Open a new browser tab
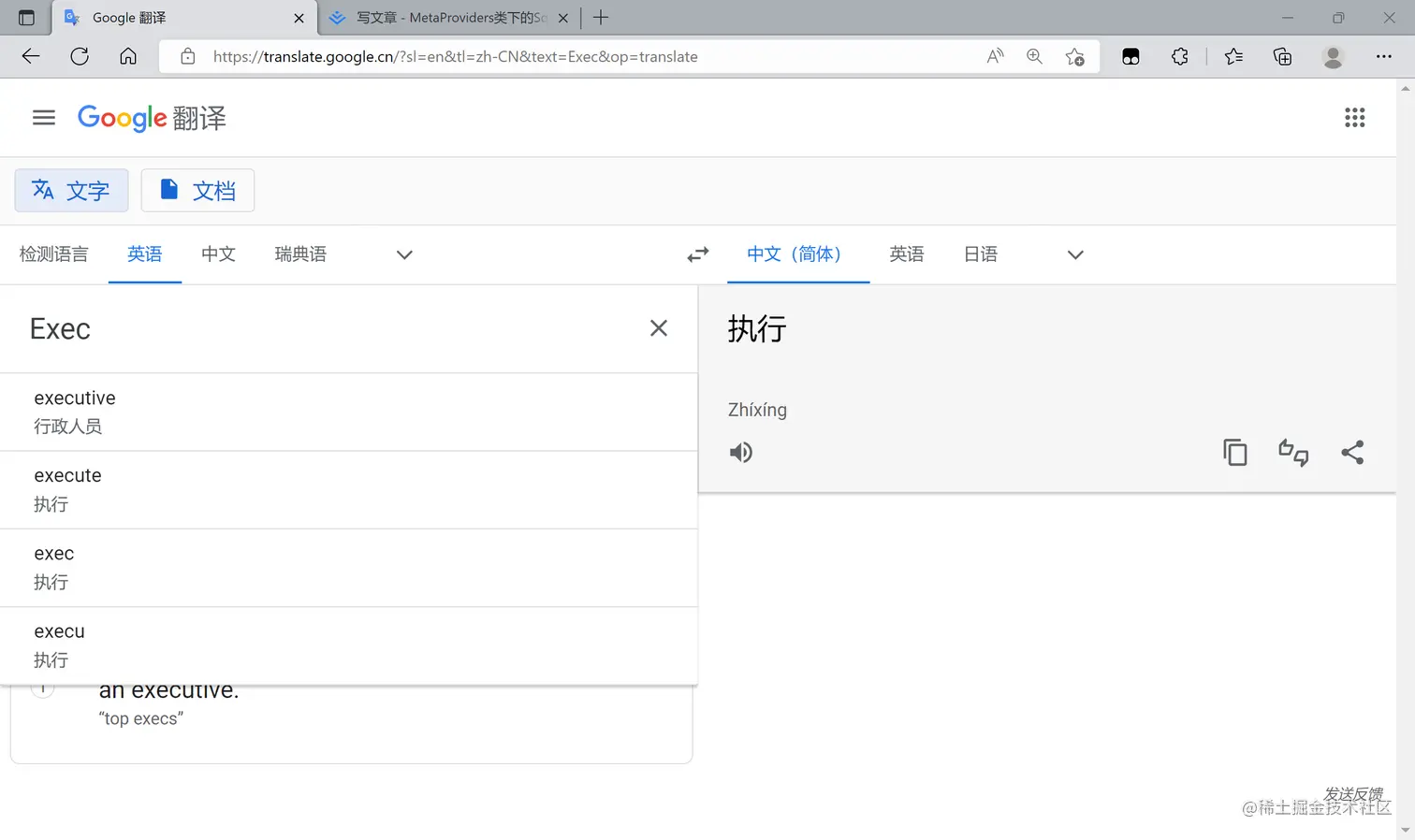1415x840 pixels. coord(601,18)
